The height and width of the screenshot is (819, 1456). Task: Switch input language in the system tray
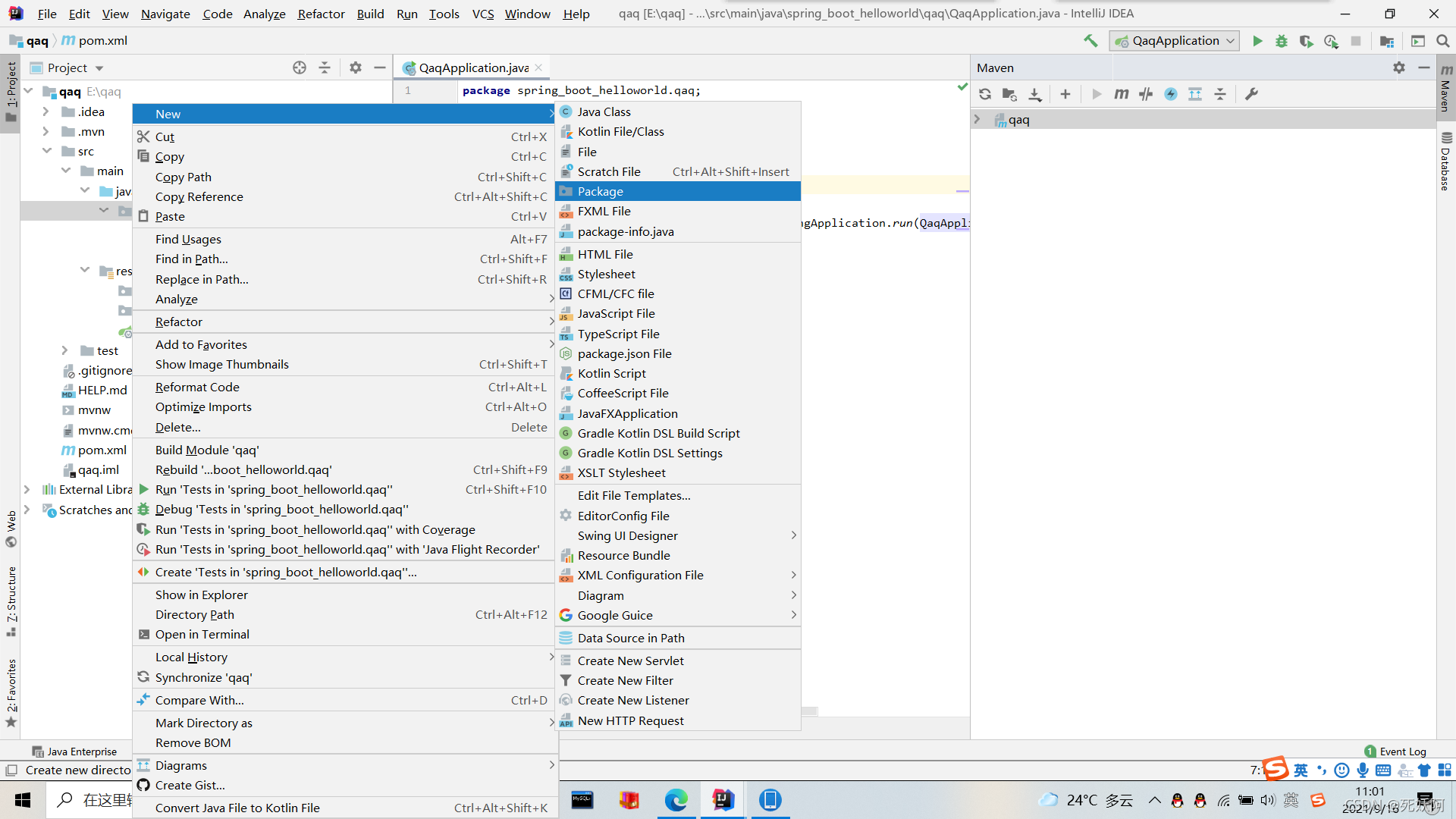1291,799
